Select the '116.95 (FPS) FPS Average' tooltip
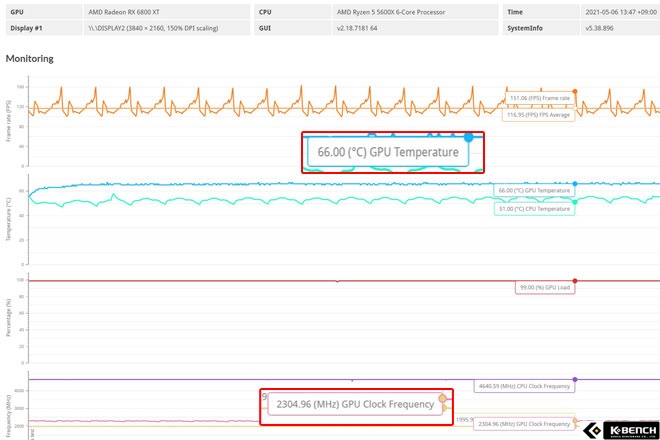Screen dimensions: 660x440 (538, 115)
